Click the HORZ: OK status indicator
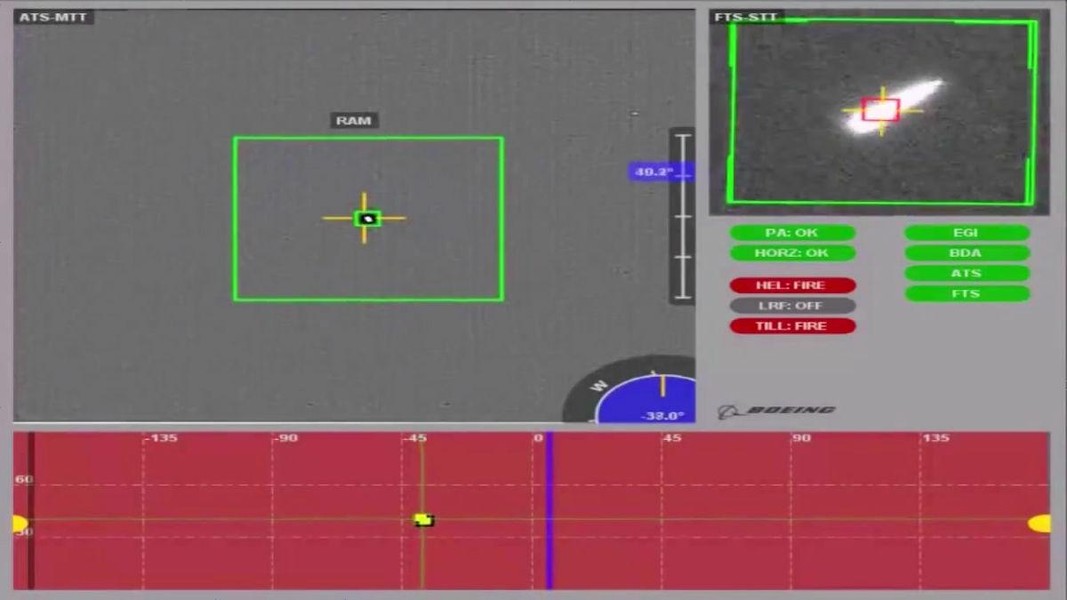 (792, 253)
